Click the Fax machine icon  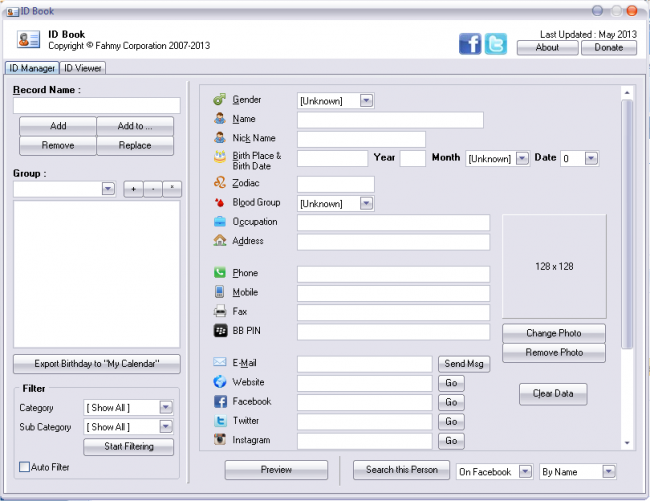pos(220,311)
